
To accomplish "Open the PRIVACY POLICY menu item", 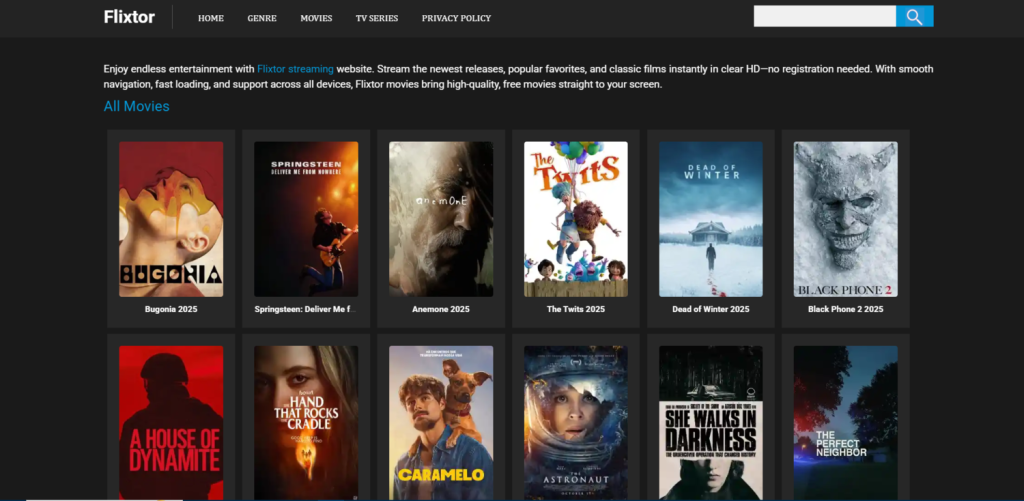I will coord(456,18).
